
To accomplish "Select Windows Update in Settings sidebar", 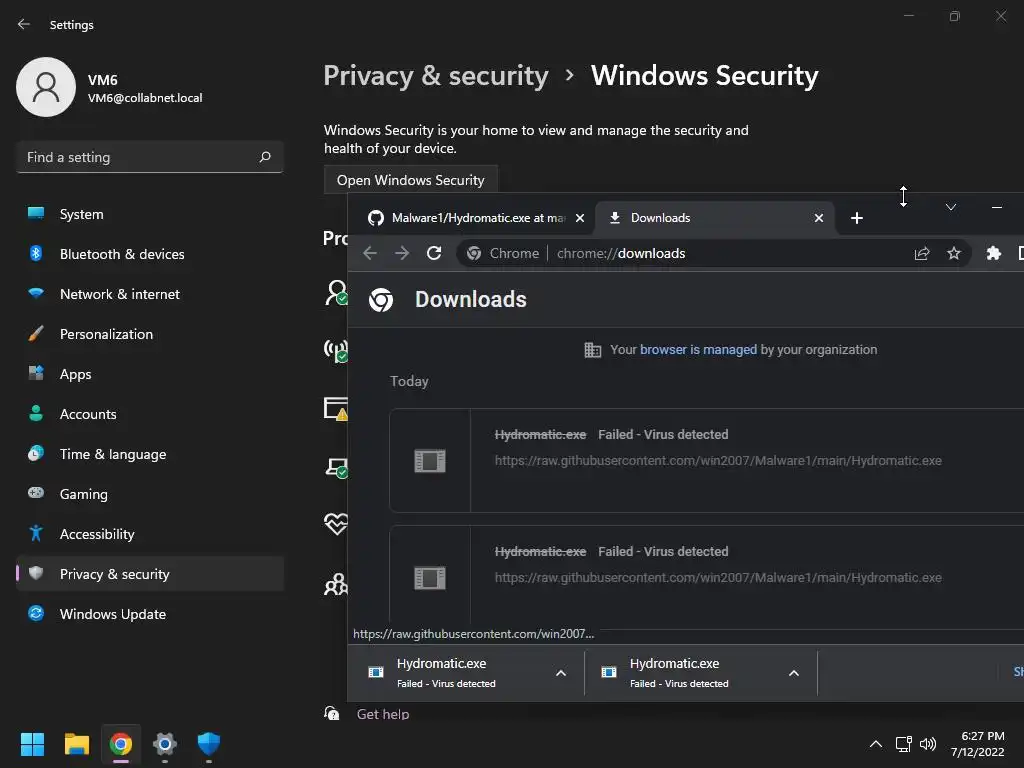I will pos(113,614).
